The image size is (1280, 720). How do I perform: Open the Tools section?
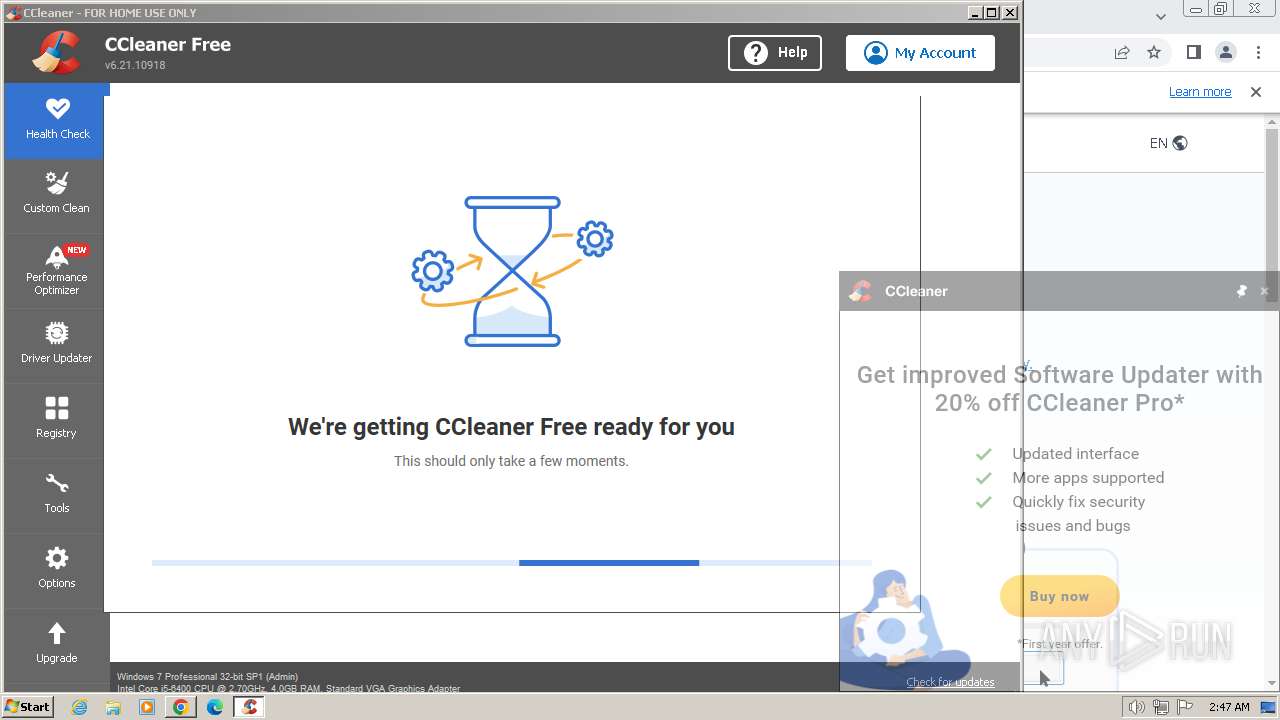click(57, 494)
